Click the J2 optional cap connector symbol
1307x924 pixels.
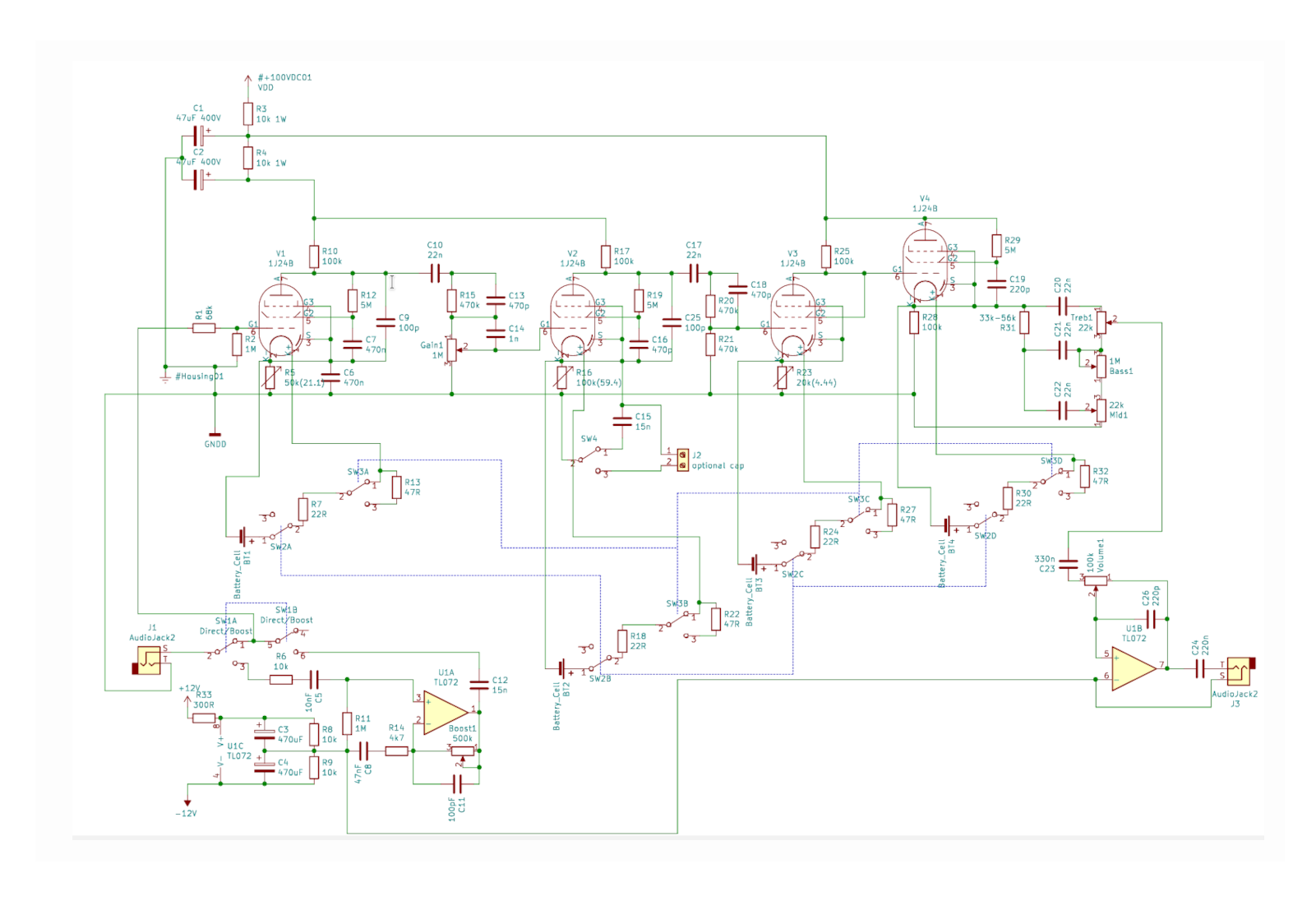tap(682, 460)
